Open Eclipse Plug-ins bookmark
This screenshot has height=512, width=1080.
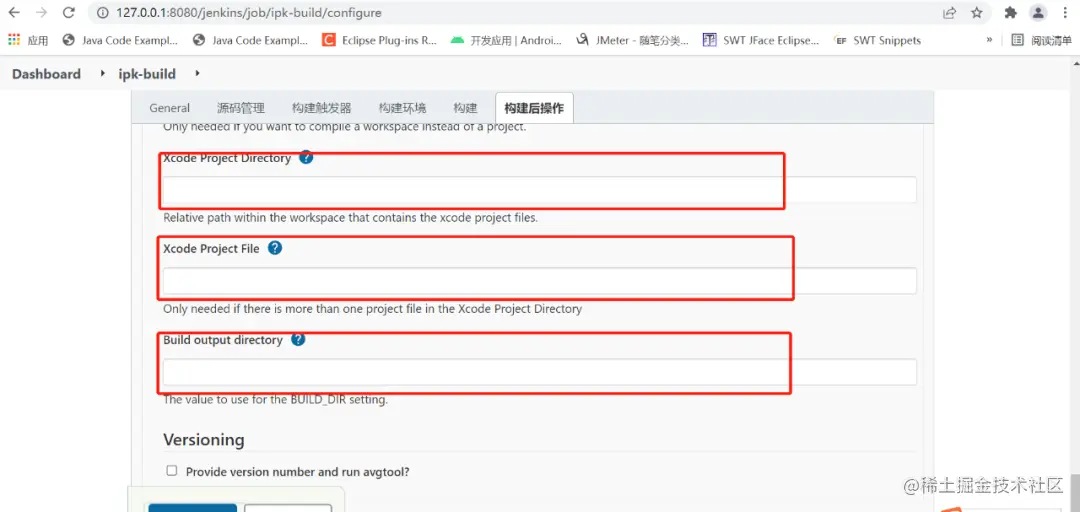click(x=380, y=41)
